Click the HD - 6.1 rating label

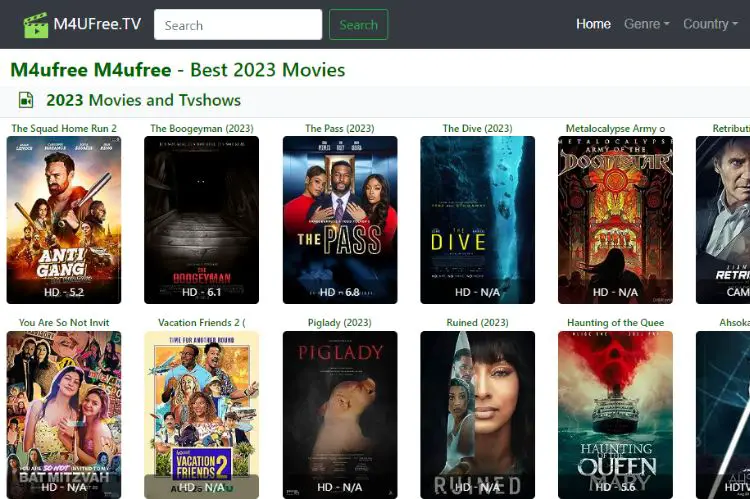[x=201, y=292]
